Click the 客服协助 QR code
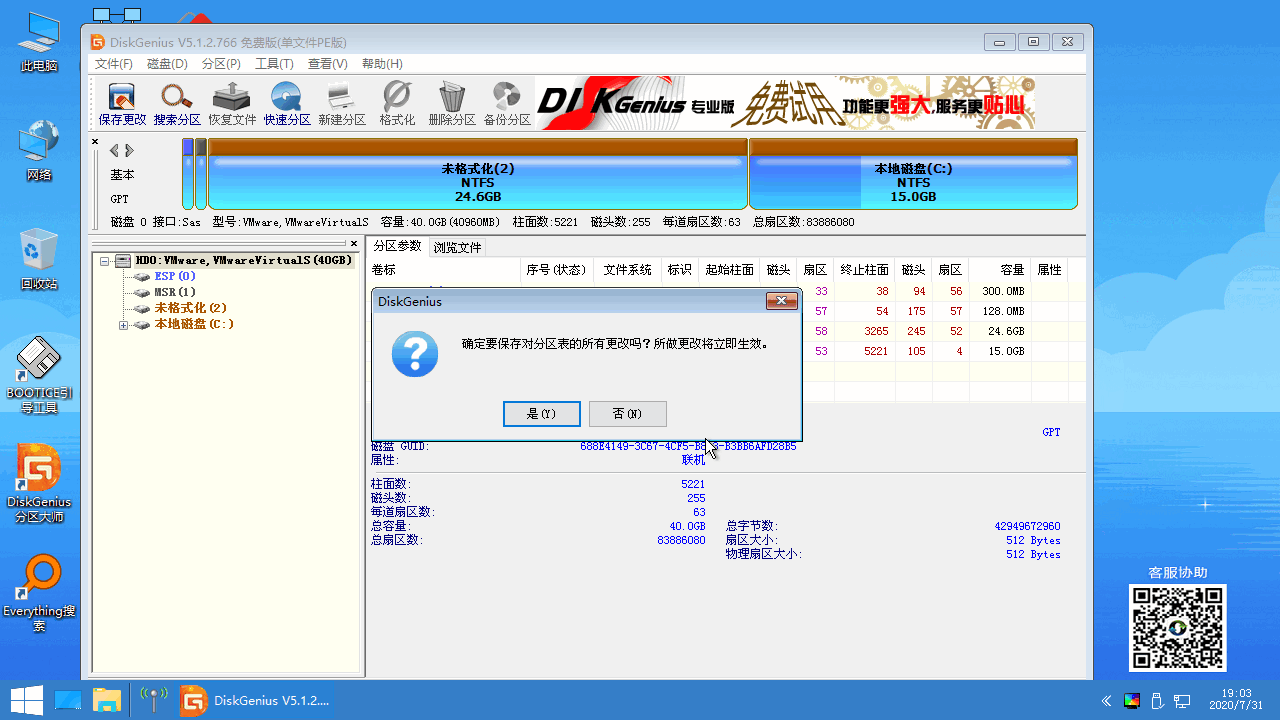Viewport: 1280px width, 720px height. click(1177, 628)
